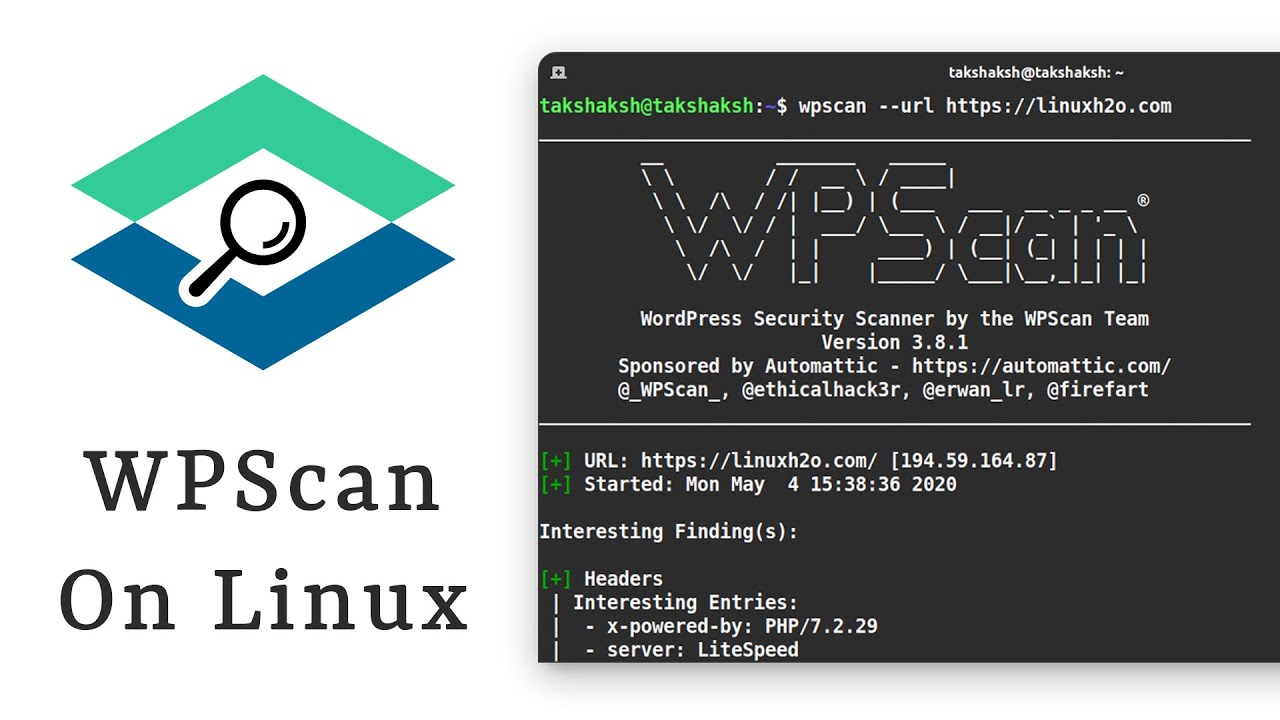
Task: Click the 'Interesting Finding(s):' heading
Action: (x=669, y=532)
